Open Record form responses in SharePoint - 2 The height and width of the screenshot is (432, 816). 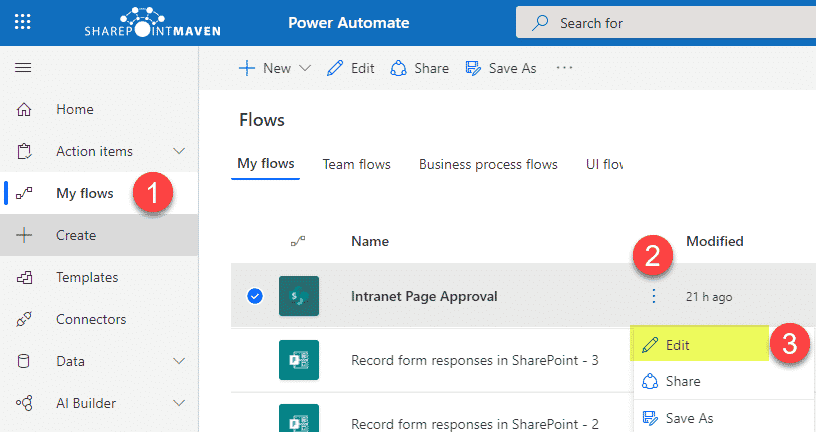pos(475,424)
